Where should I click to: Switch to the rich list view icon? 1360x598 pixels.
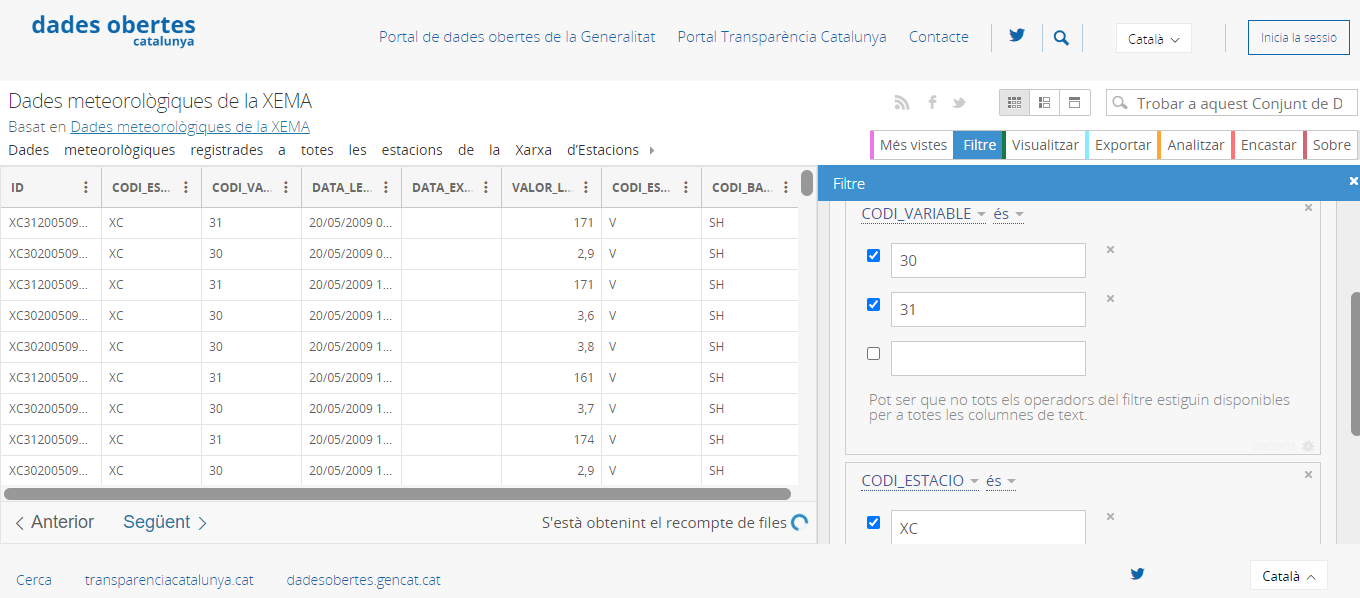[x=1044, y=103]
